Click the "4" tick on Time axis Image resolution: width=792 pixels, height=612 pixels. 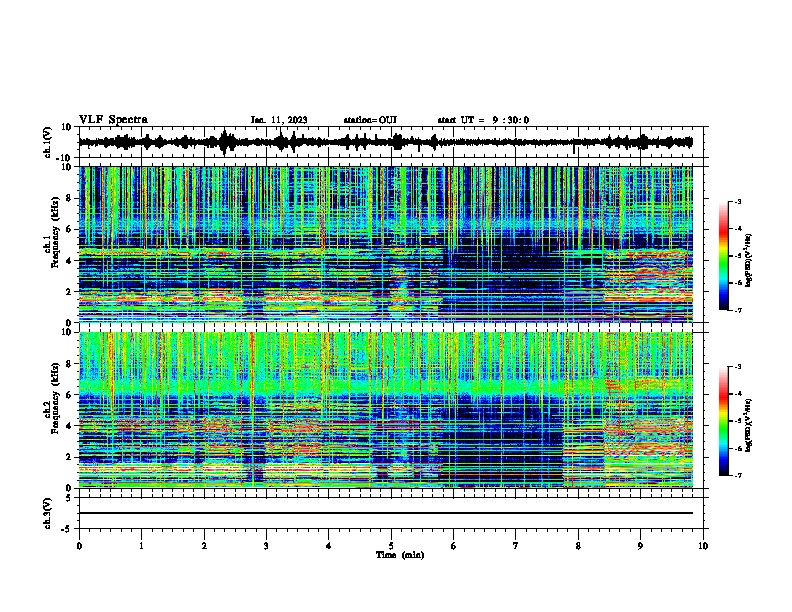(329, 546)
